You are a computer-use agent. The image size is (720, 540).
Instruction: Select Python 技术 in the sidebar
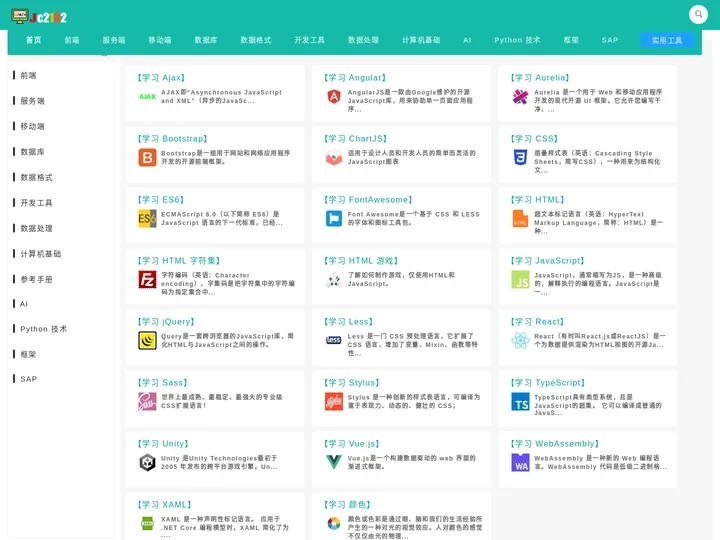pyautogui.click(x=43, y=329)
